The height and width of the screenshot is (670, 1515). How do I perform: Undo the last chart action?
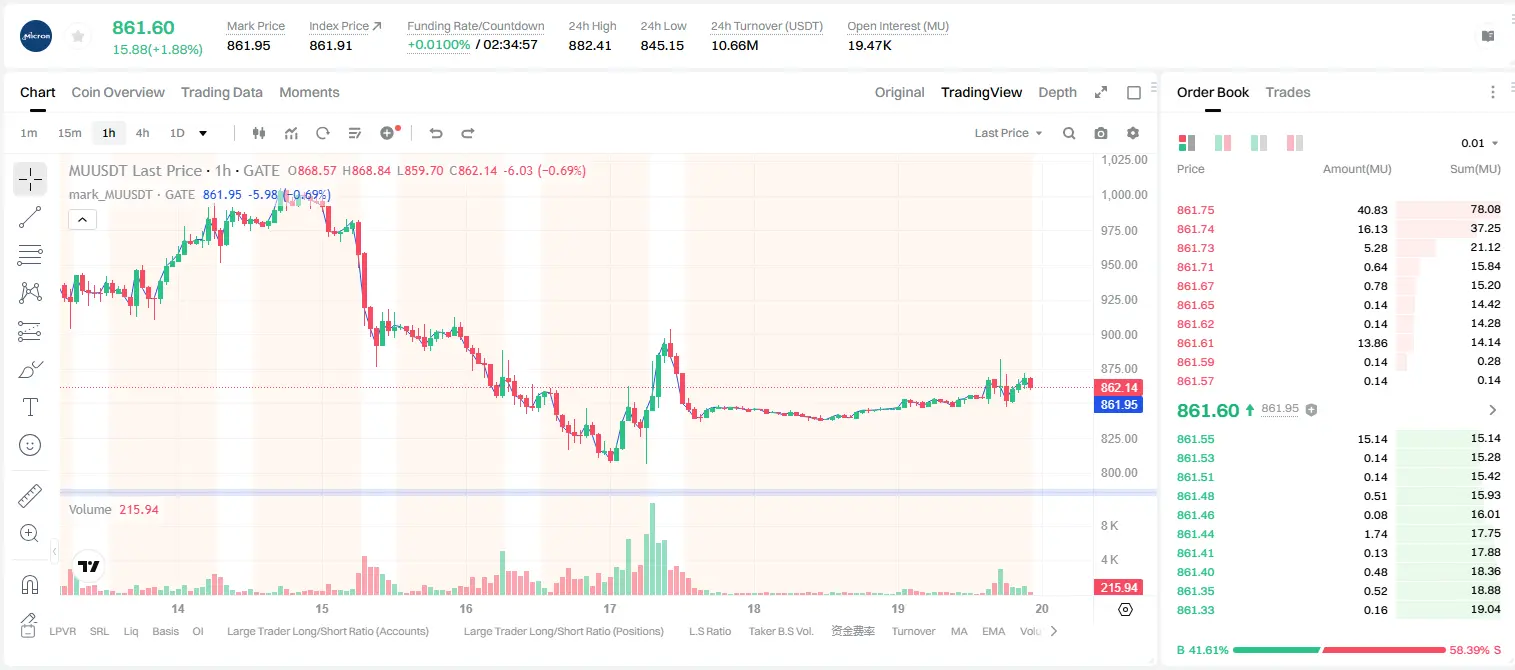[x=436, y=133]
